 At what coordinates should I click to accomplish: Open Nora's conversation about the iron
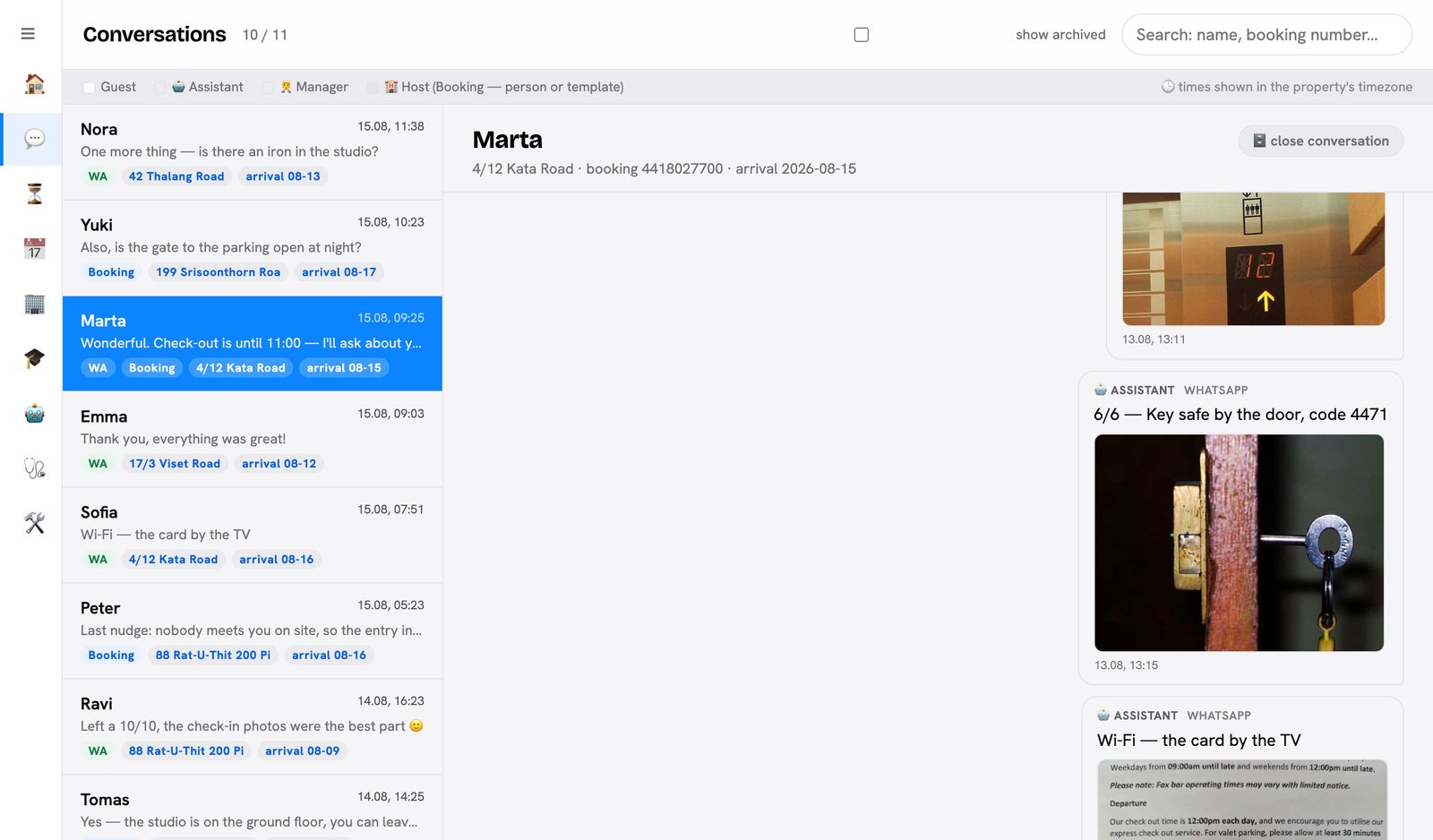(x=253, y=152)
